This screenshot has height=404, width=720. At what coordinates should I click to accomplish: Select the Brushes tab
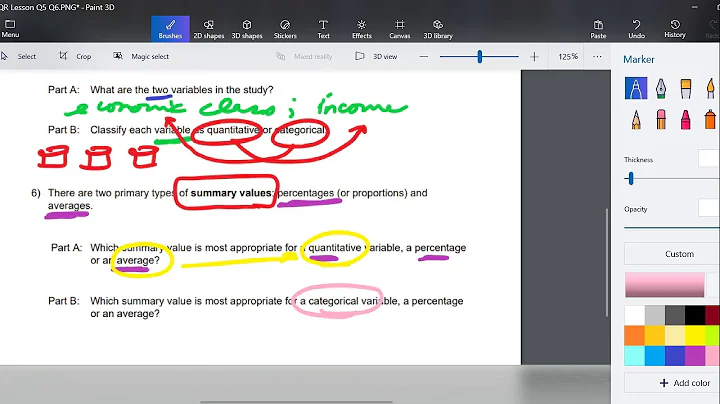coord(170,29)
